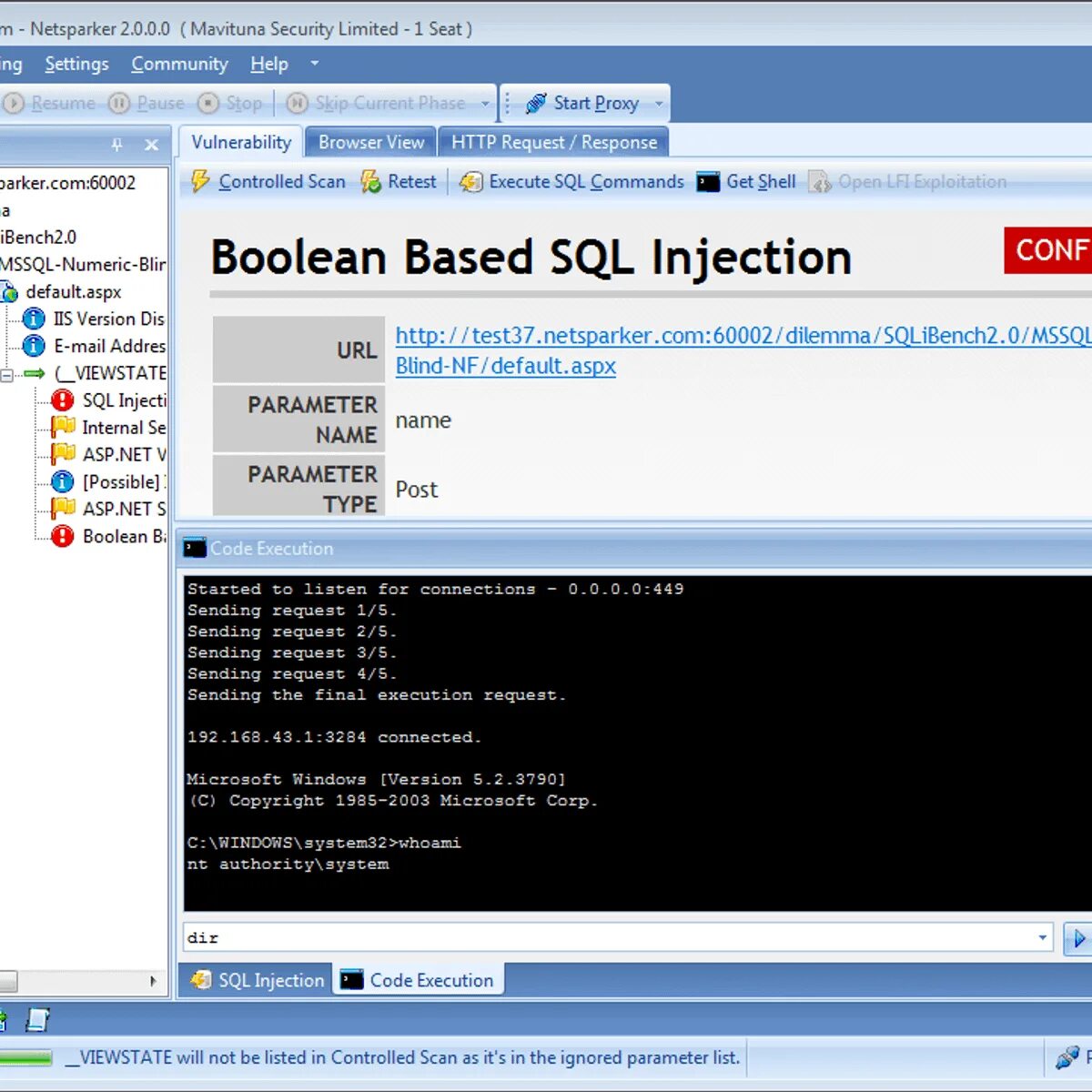
Task: Switch to the Vulnerability tab
Action: pos(240,142)
